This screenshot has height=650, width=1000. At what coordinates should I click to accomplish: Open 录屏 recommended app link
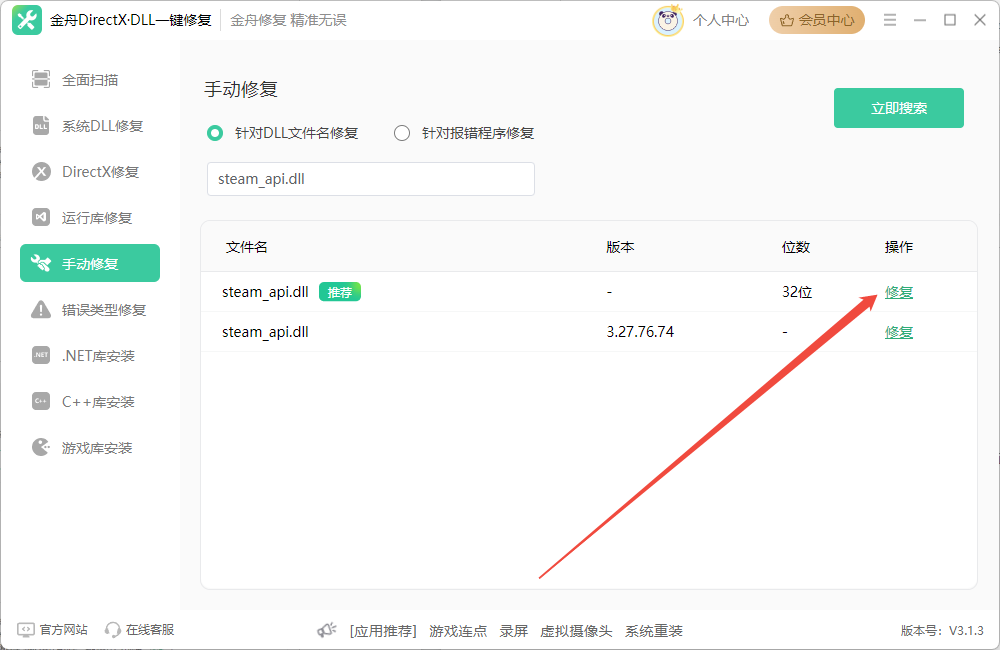pos(513,631)
